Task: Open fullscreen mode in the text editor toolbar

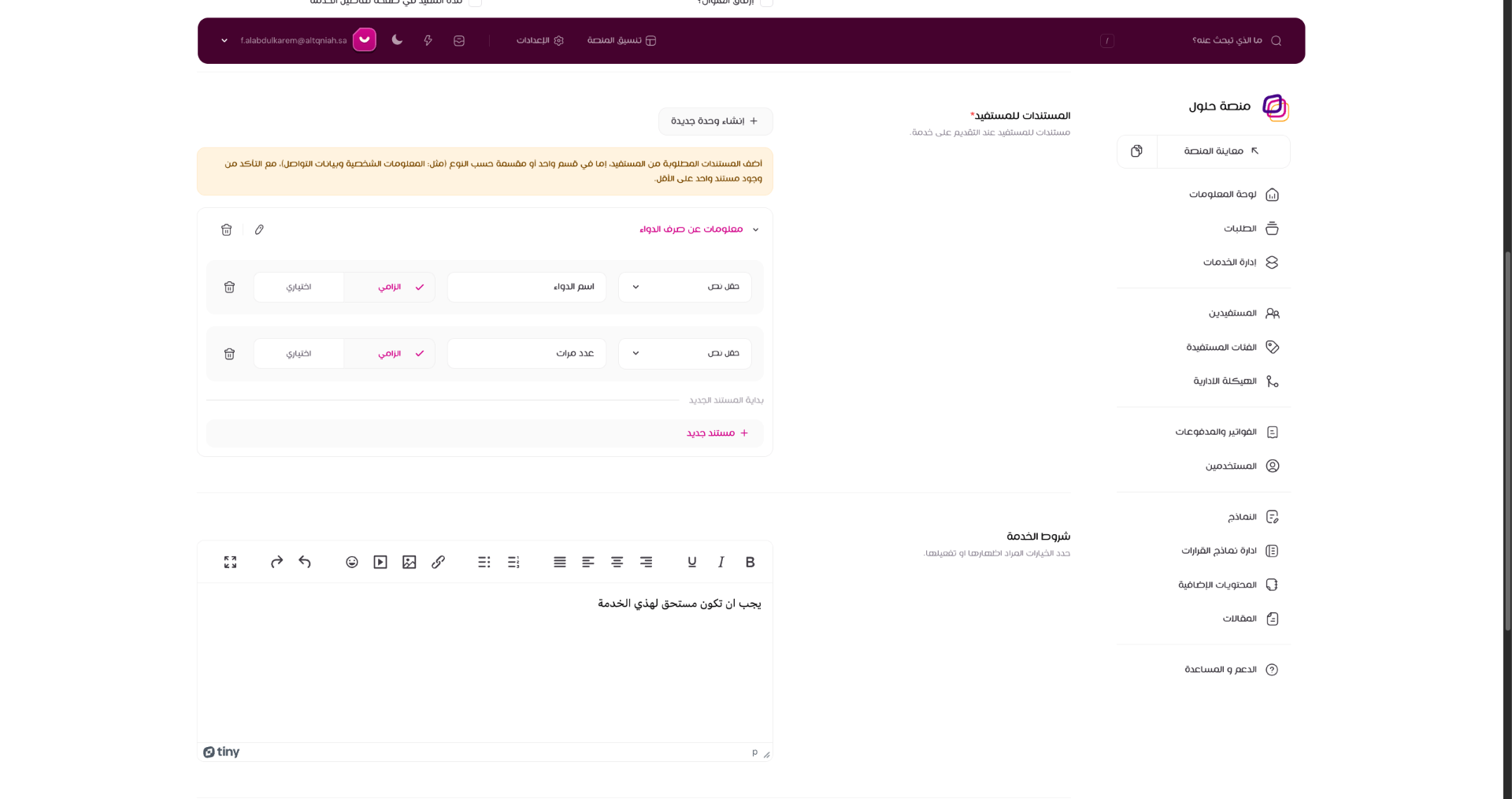Action: pos(229,562)
